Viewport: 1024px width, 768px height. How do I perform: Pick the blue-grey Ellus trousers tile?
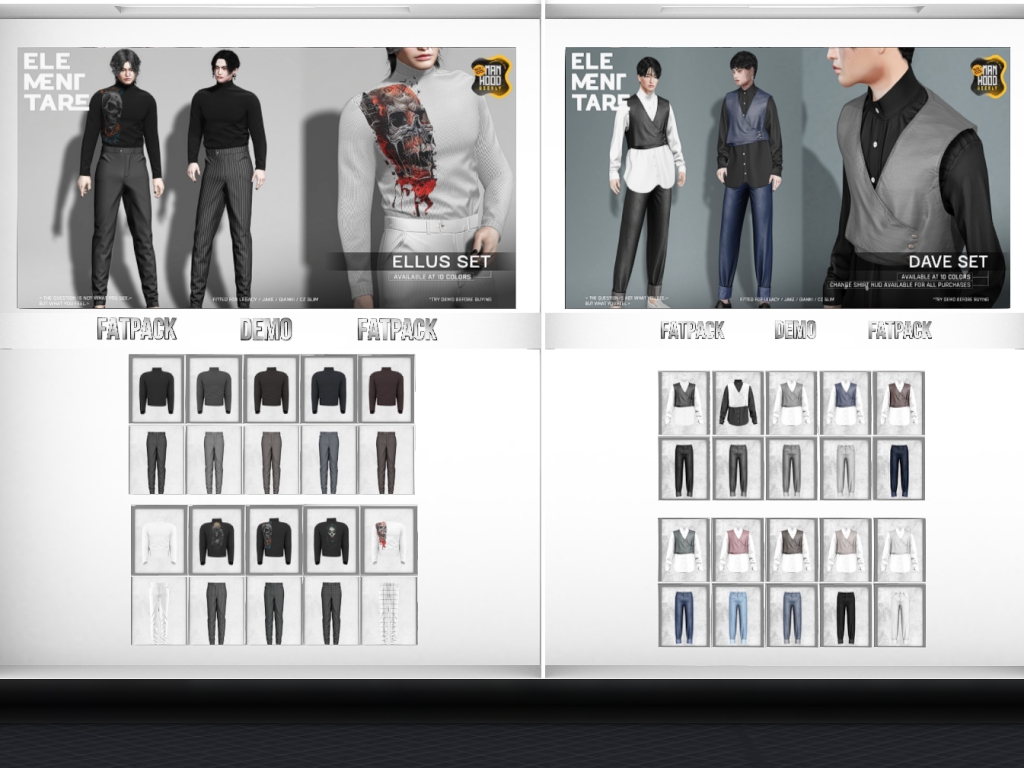point(328,460)
